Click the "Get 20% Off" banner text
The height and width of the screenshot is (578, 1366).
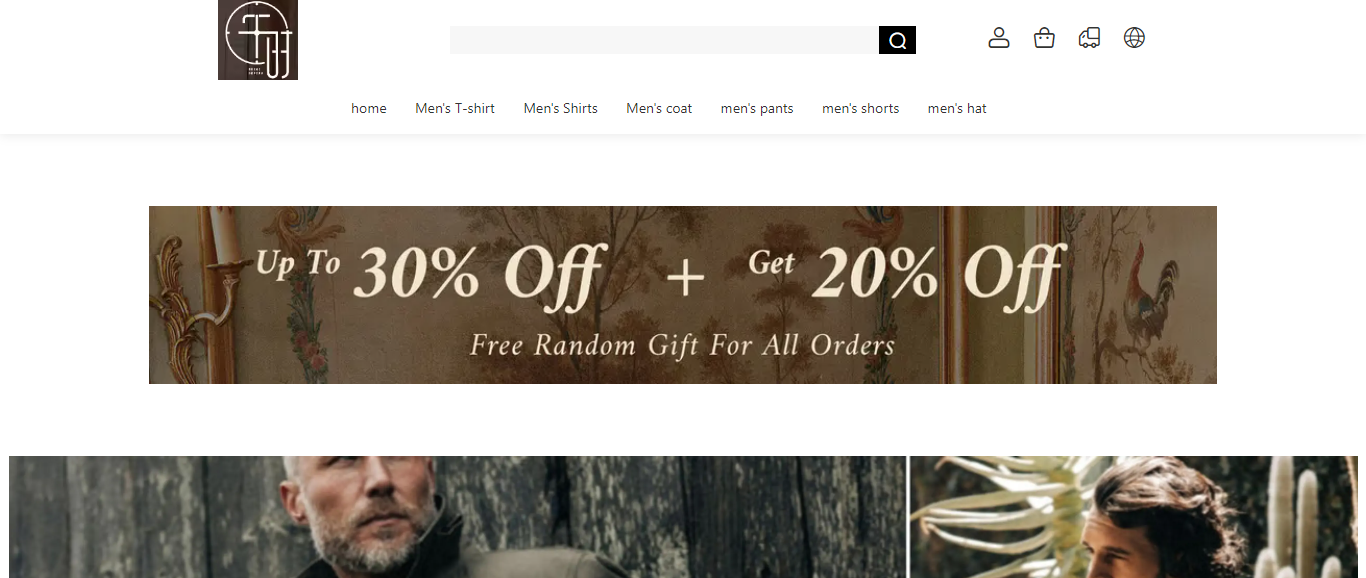point(907,272)
